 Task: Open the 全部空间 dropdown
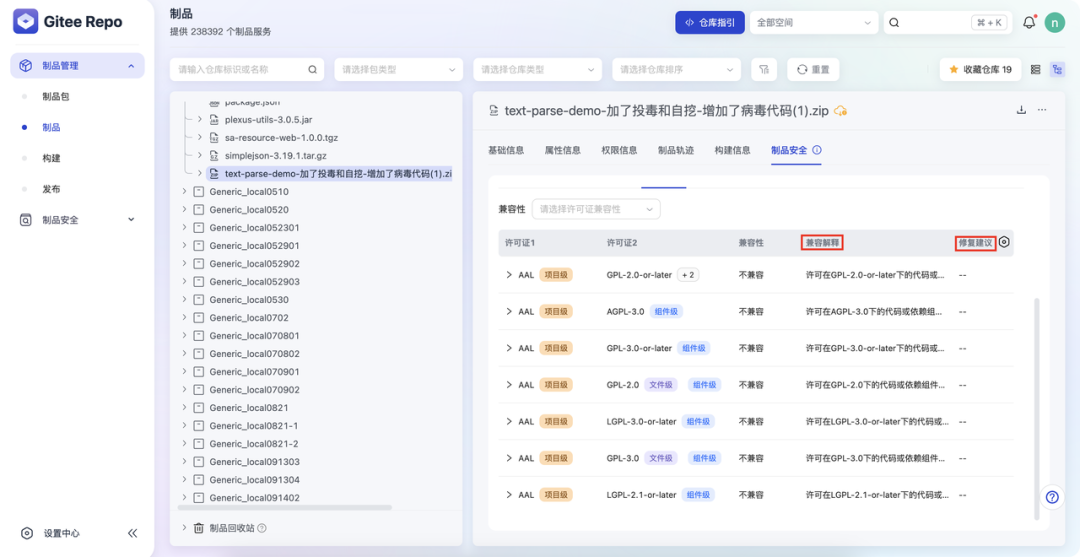click(x=813, y=22)
